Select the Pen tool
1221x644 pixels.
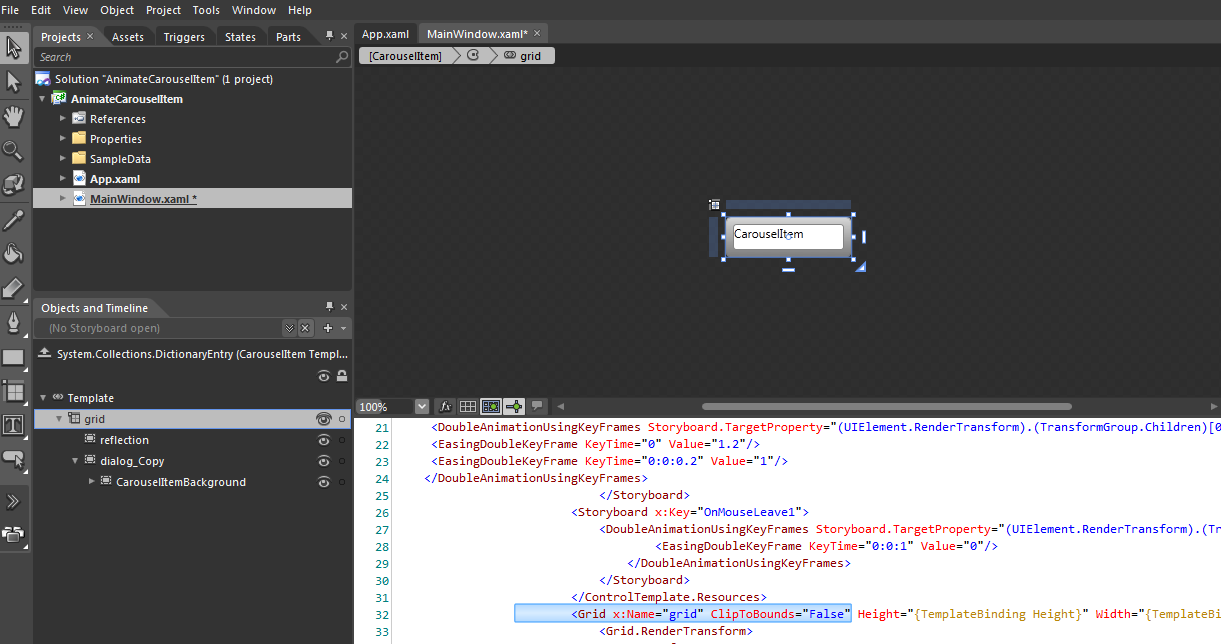point(14,322)
